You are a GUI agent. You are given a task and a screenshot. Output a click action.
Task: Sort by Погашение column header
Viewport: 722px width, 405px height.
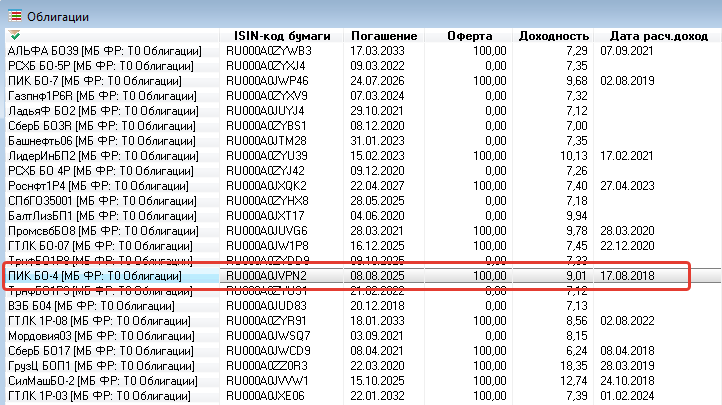pyautogui.click(x=384, y=36)
